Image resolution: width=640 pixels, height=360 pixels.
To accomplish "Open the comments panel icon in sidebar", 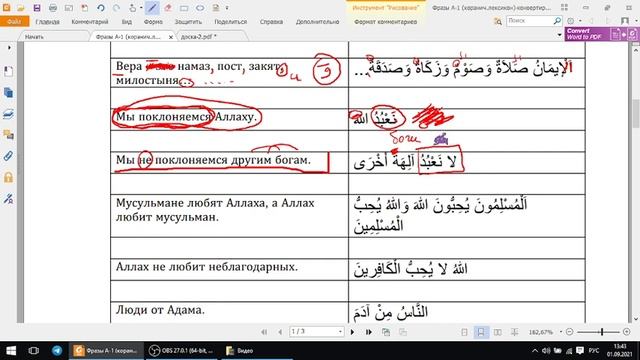I will tap(8, 135).
